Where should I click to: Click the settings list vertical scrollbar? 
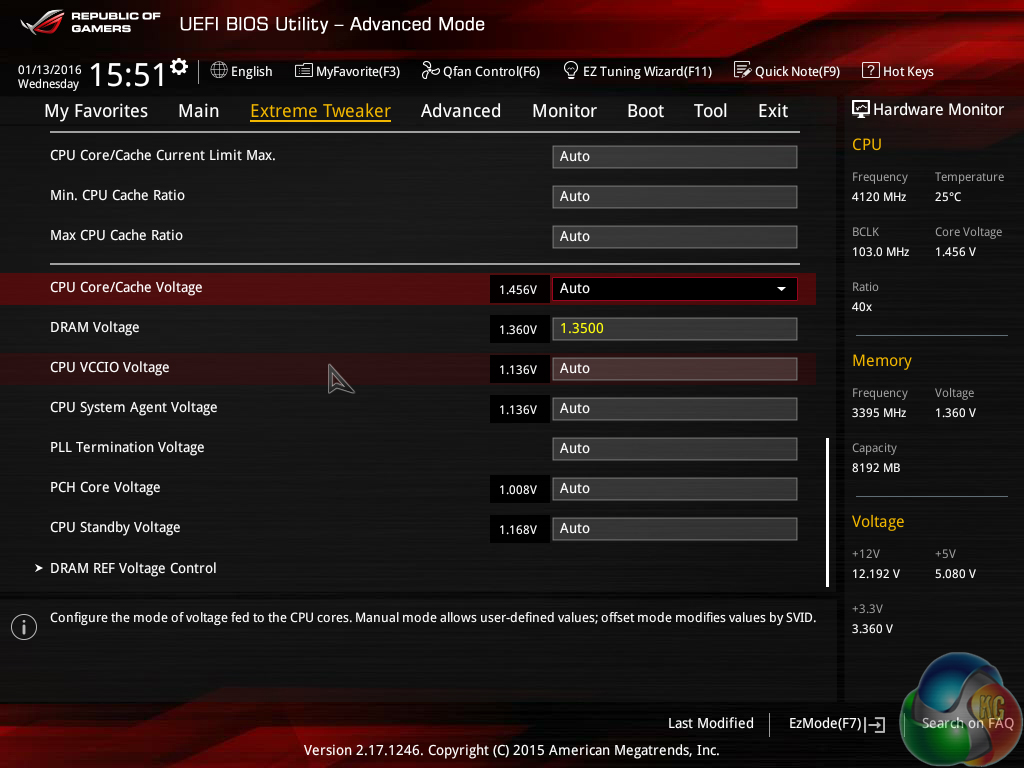click(x=827, y=512)
